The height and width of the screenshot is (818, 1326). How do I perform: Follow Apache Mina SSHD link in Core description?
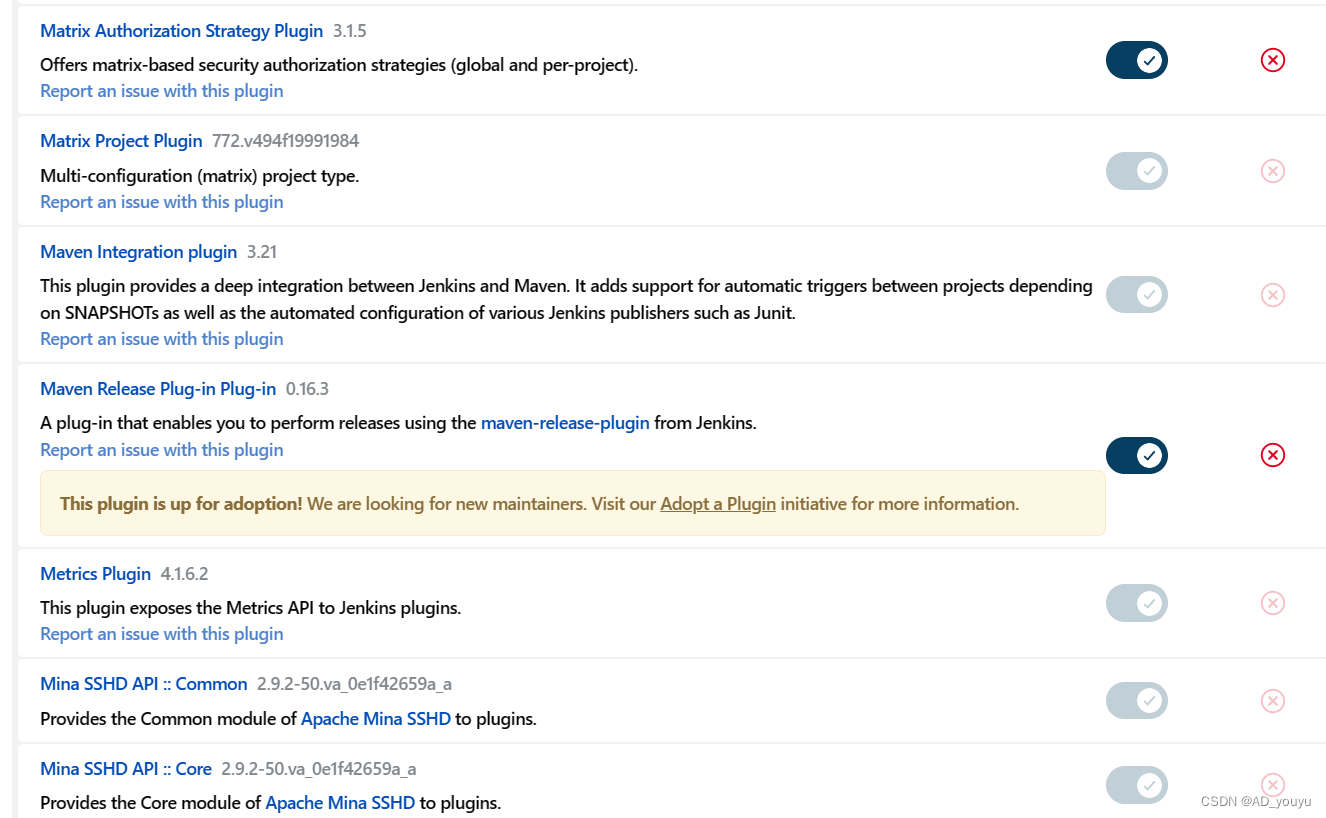(x=340, y=803)
